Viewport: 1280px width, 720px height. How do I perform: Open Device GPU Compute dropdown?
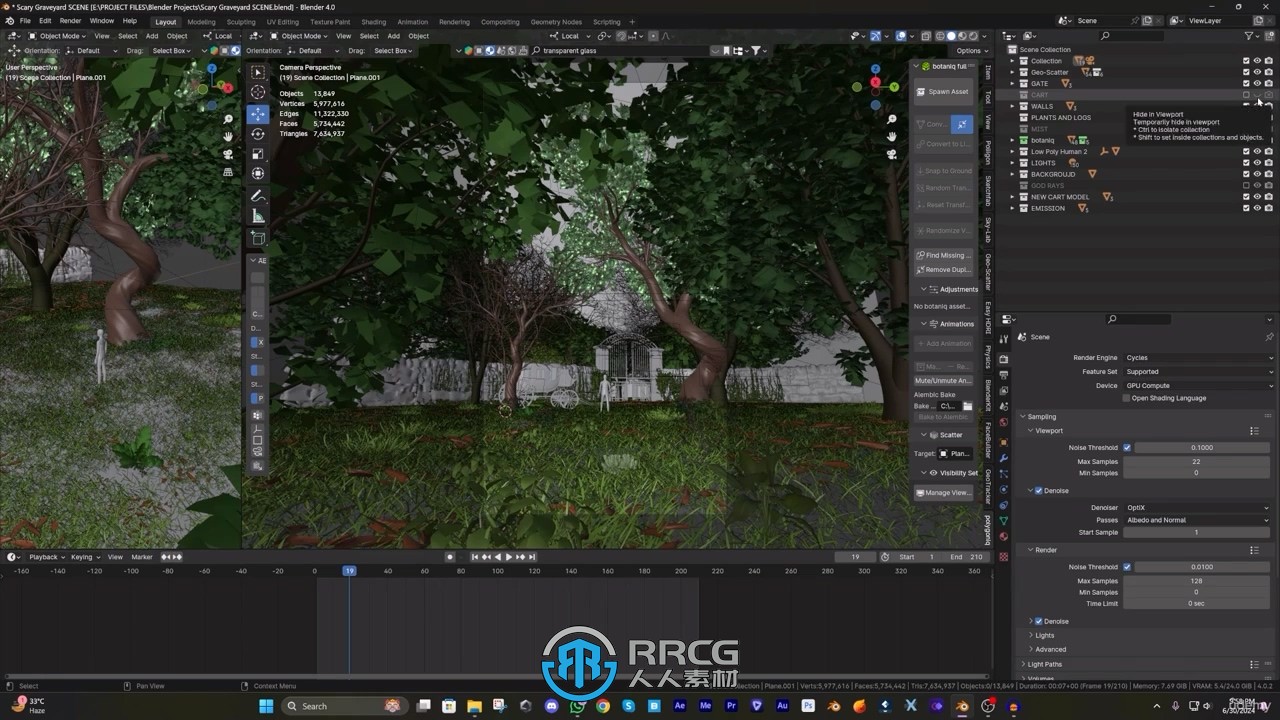[x=1199, y=386]
